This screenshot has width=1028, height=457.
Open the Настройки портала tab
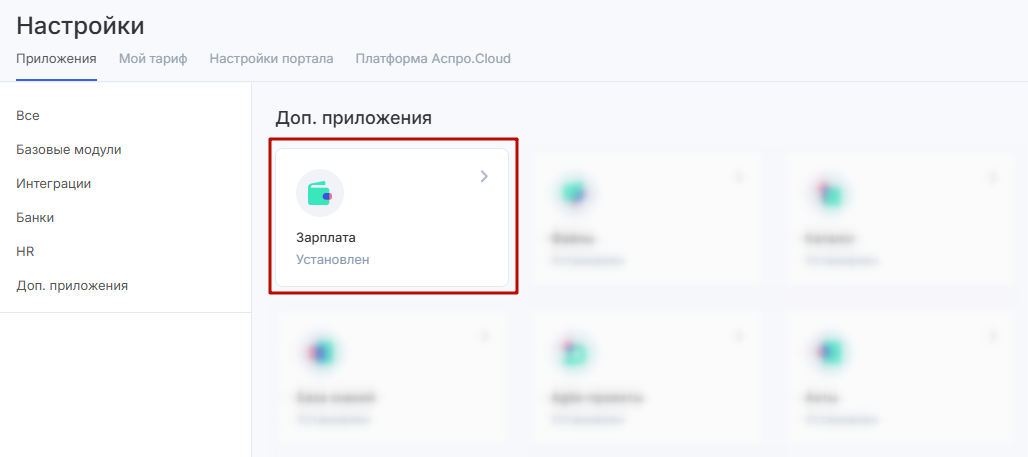tap(271, 58)
